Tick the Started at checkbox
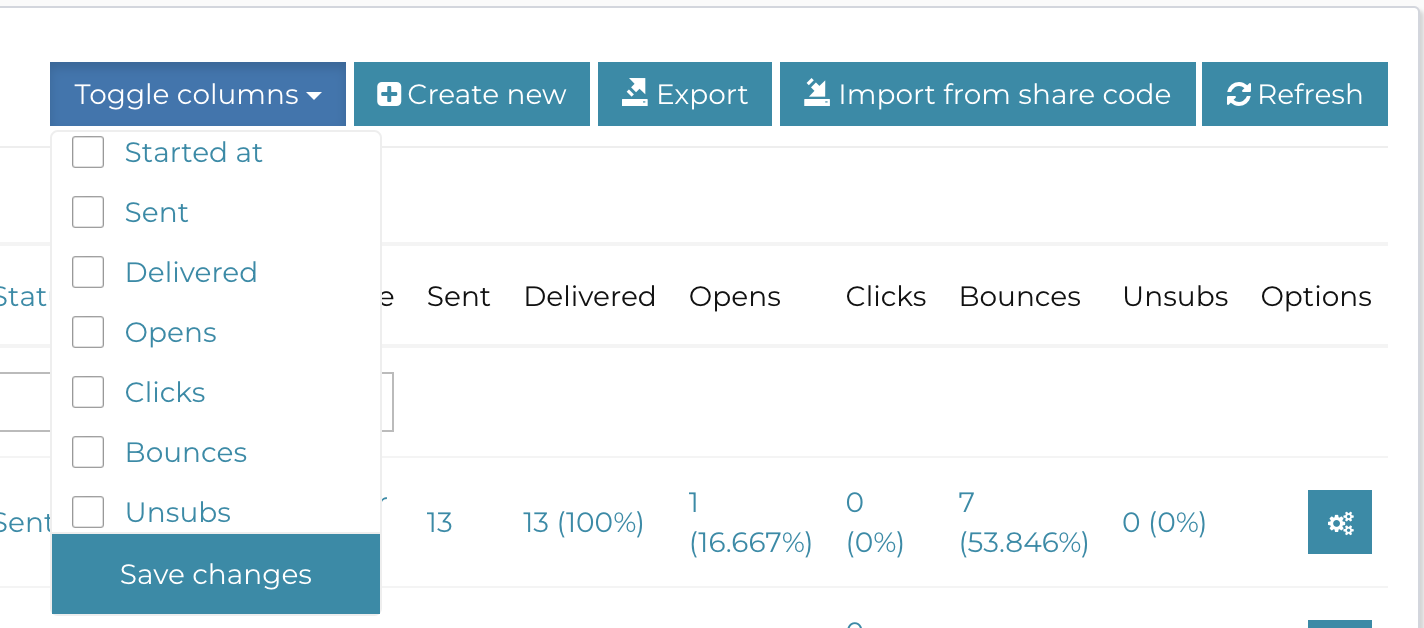The width and height of the screenshot is (1424, 628). tap(88, 152)
